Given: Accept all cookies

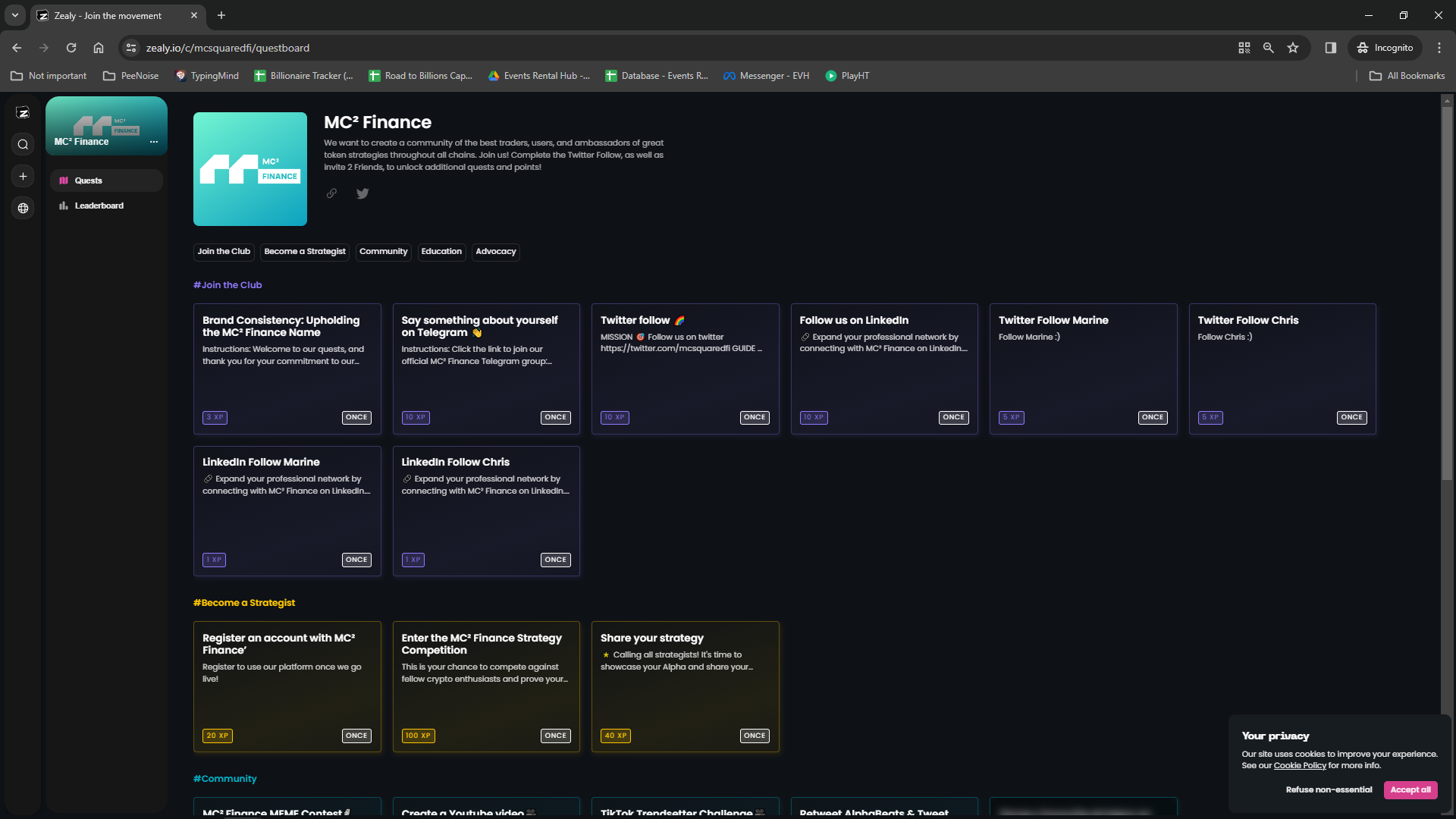Looking at the screenshot, I should (x=1410, y=789).
